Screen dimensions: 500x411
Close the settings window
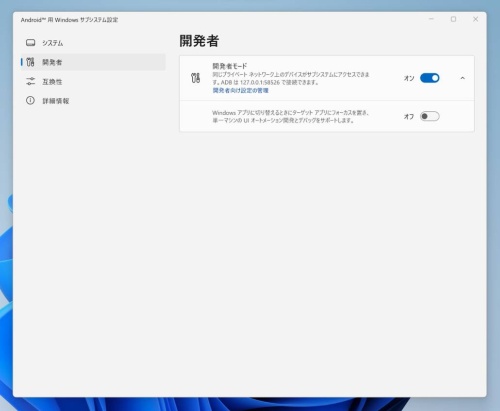(x=476, y=19)
